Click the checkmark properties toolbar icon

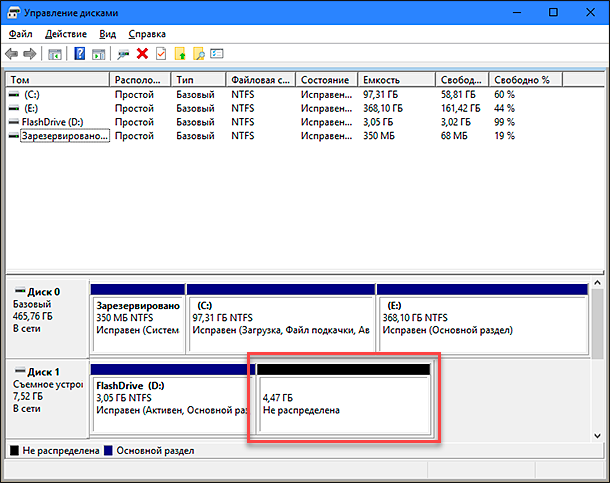pos(161,54)
